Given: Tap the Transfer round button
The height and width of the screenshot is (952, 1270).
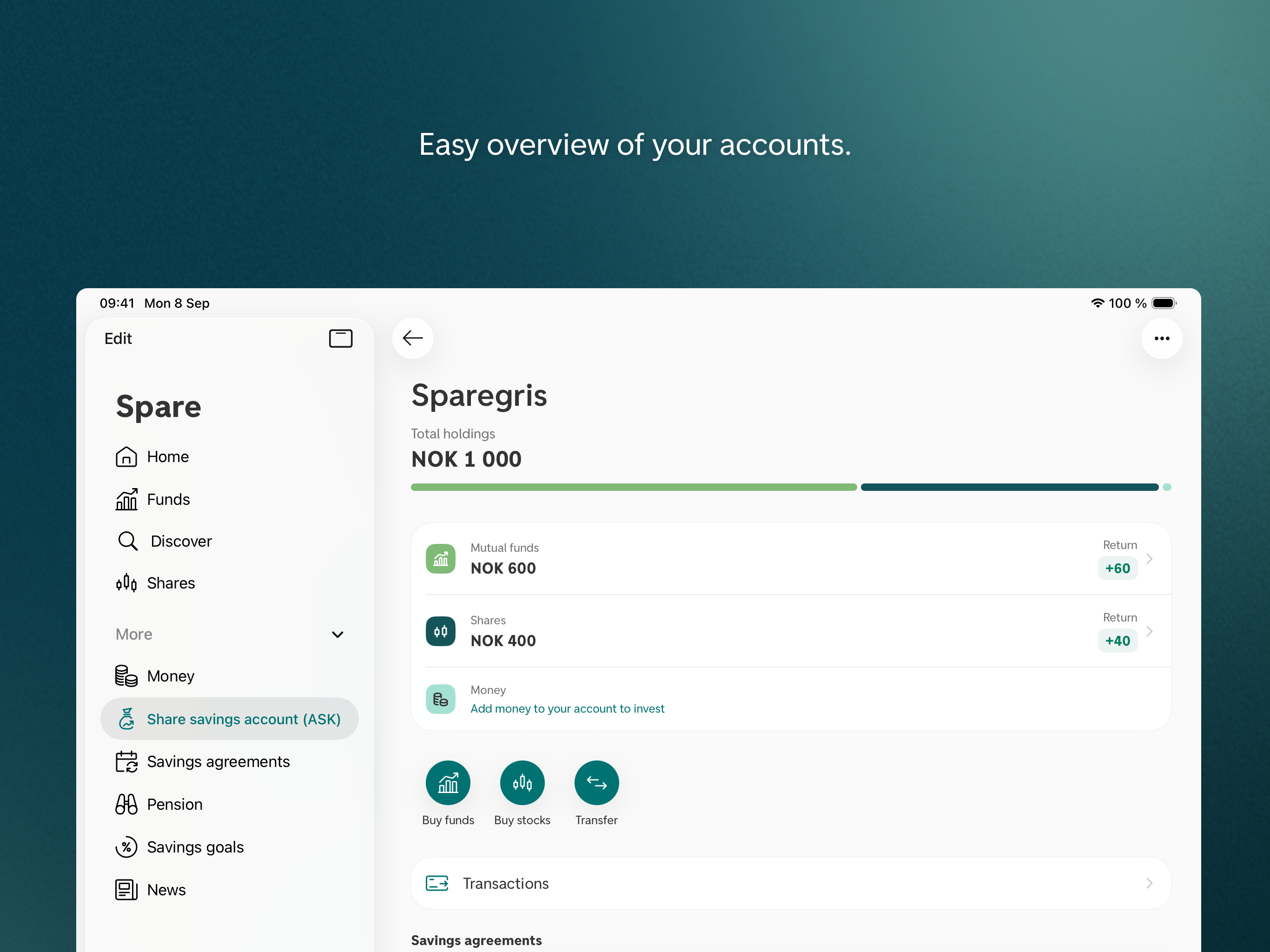Looking at the screenshot, I should 596,783.
